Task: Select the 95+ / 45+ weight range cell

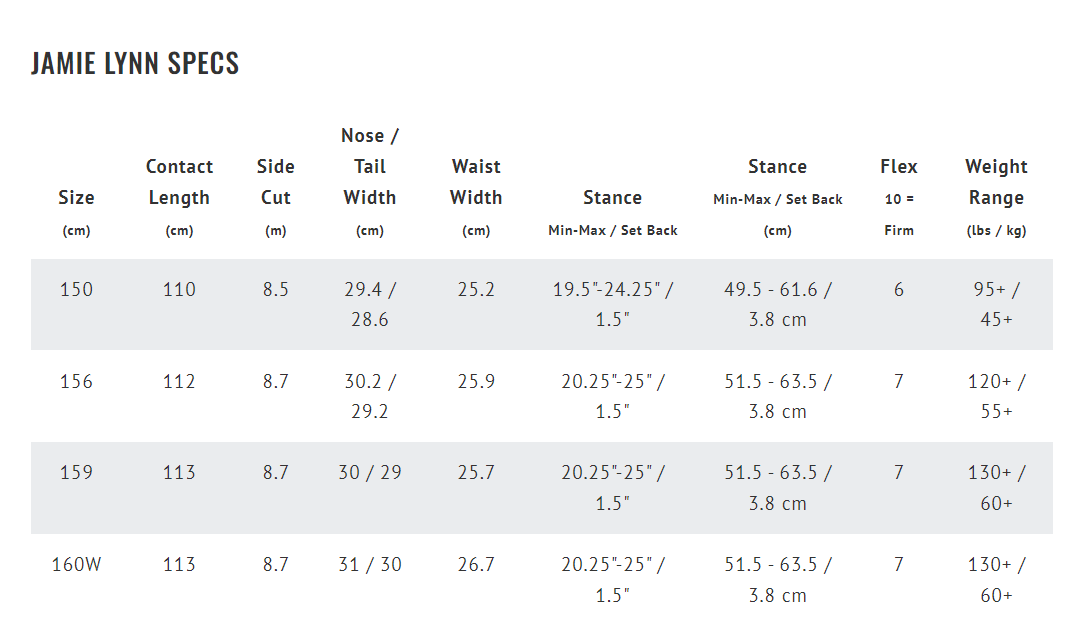Action: 996,305
